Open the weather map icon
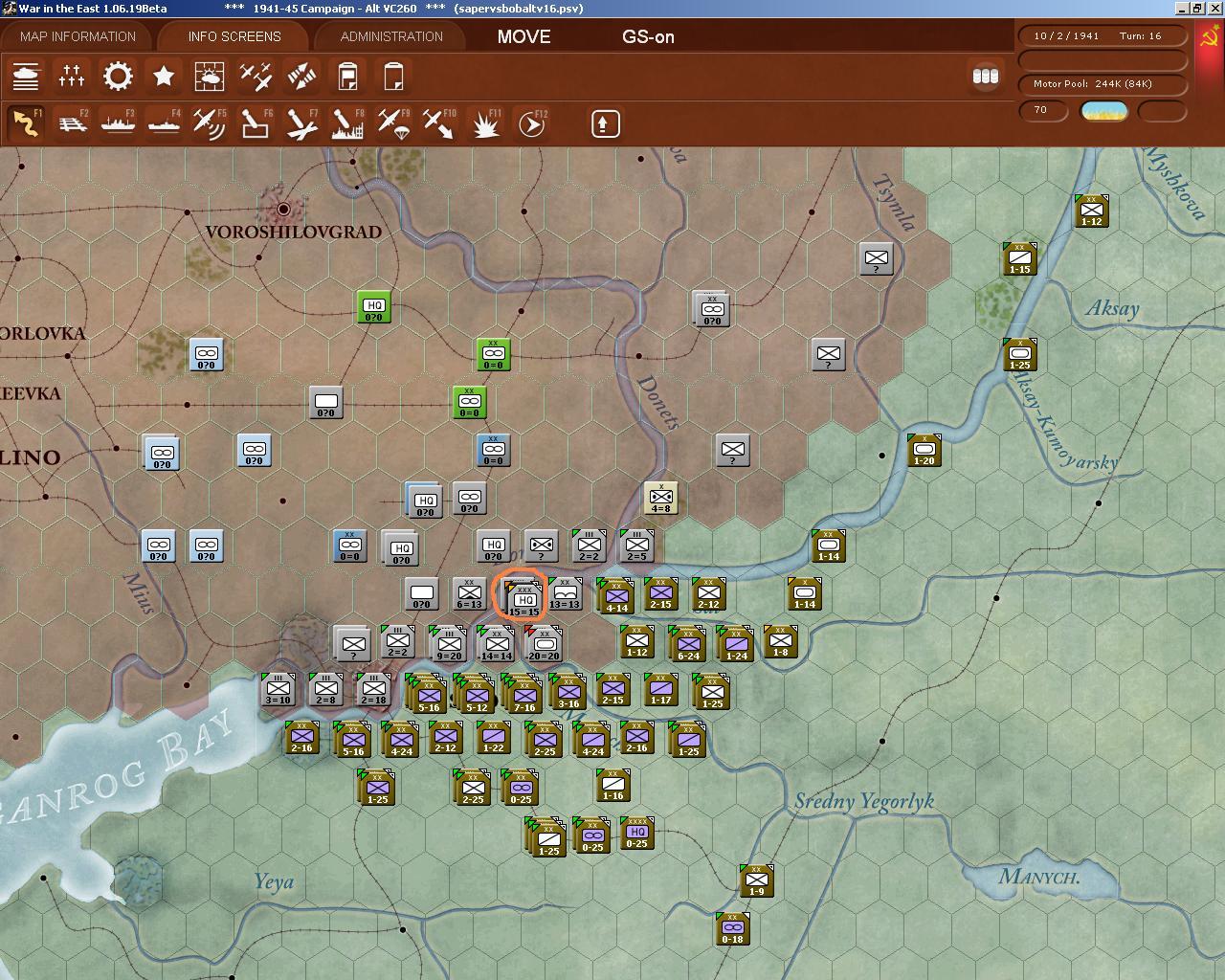Image resolution: width=1225 pixels, height=980 pixels. coord(210,76)
